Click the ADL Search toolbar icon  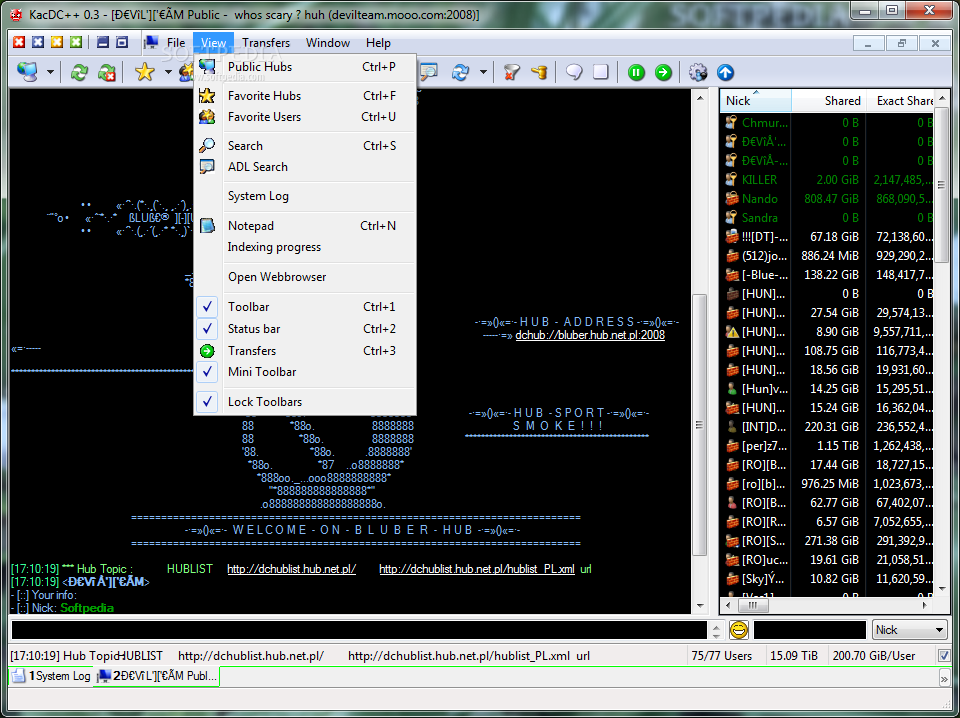pyautogui.click(x=429, y=72)
